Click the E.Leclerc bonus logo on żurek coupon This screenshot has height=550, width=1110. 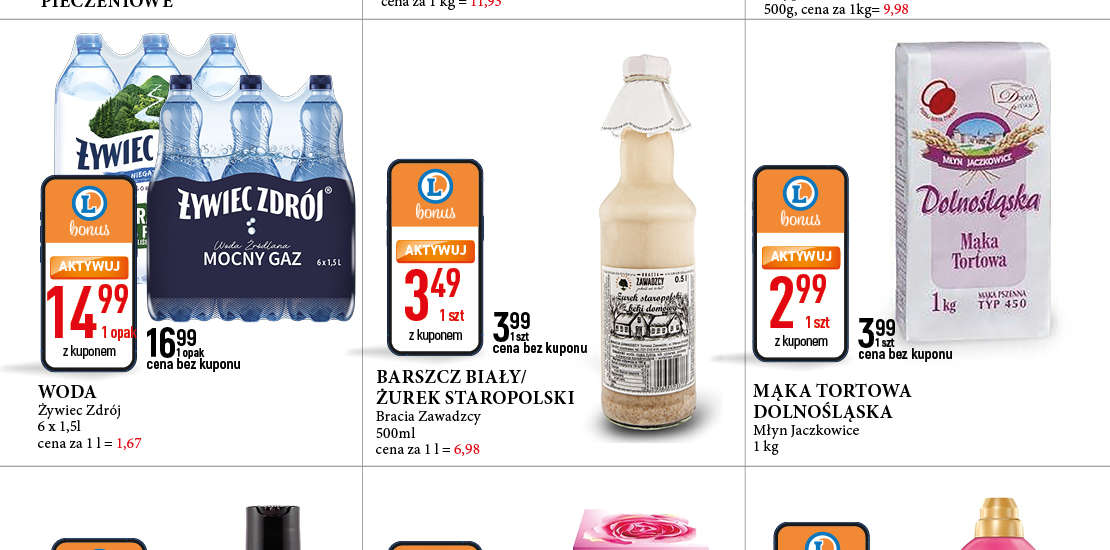pyautogui.click(x=435, y=193)
